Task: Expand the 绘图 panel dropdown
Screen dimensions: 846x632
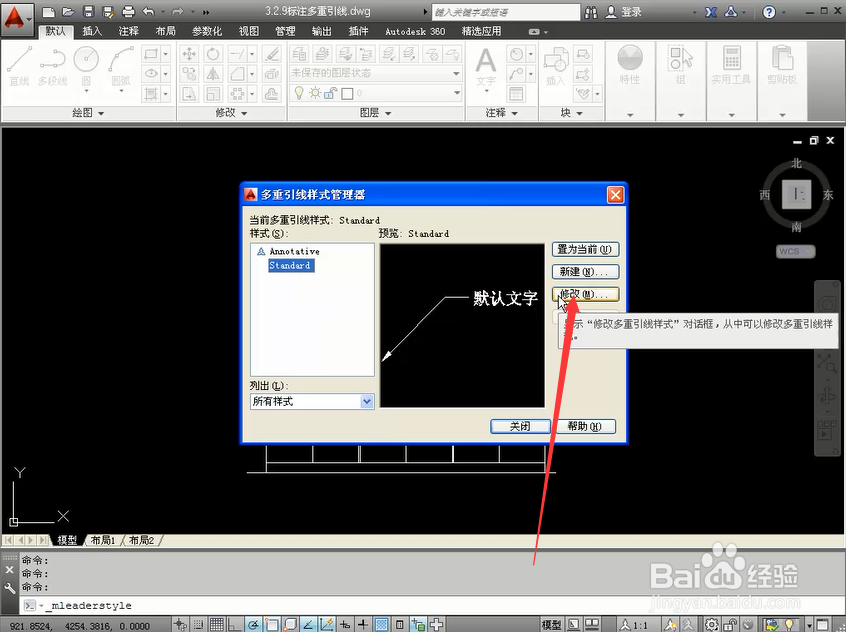Action: [88, 113]
